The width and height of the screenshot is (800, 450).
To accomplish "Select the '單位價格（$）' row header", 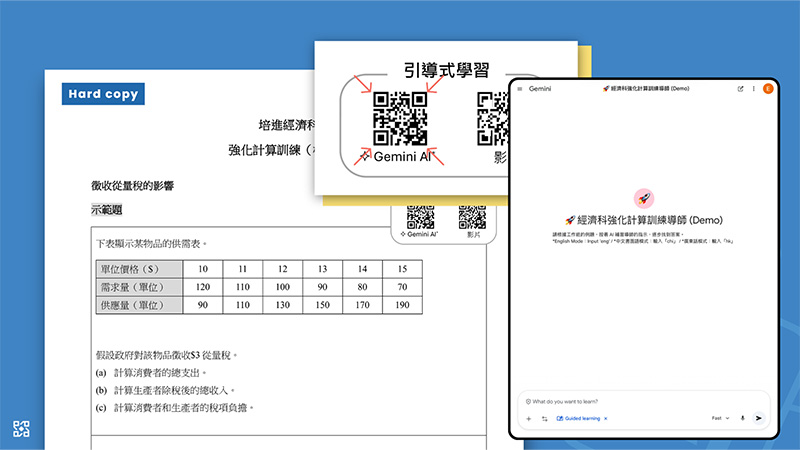I will click(139, 269).
